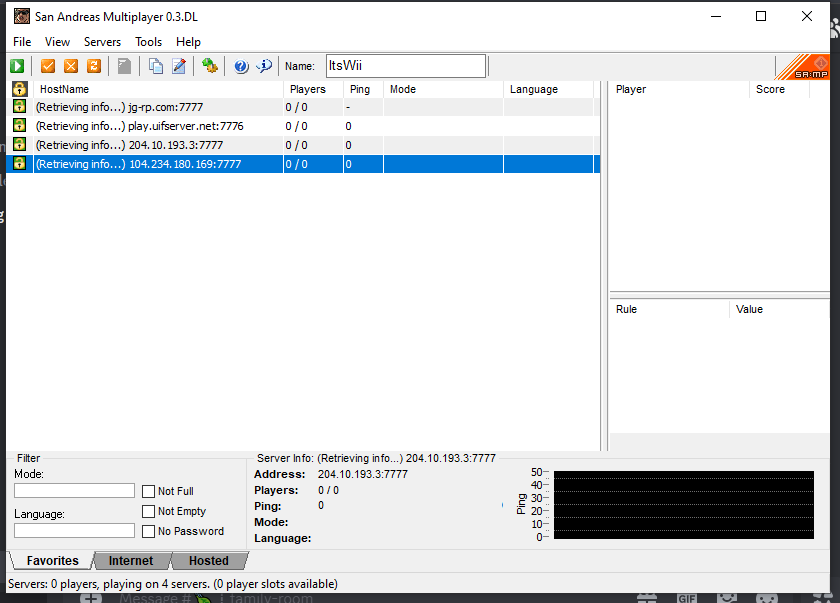
Task: Open the Remote Console toolbar icon
Action: point(209,66)
